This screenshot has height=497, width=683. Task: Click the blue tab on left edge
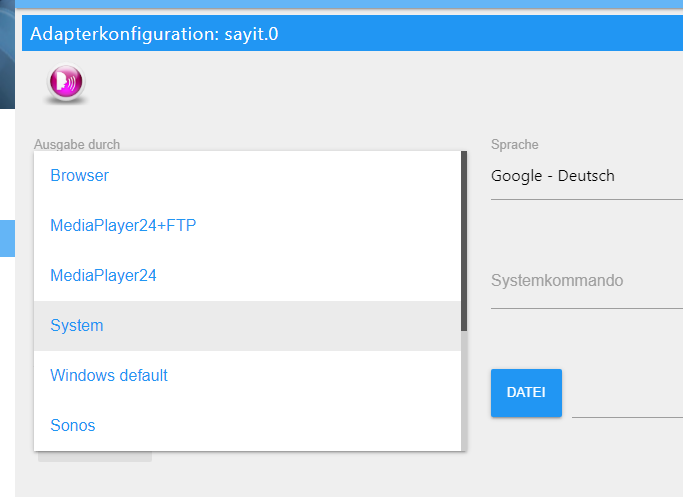tap(7, 238)
